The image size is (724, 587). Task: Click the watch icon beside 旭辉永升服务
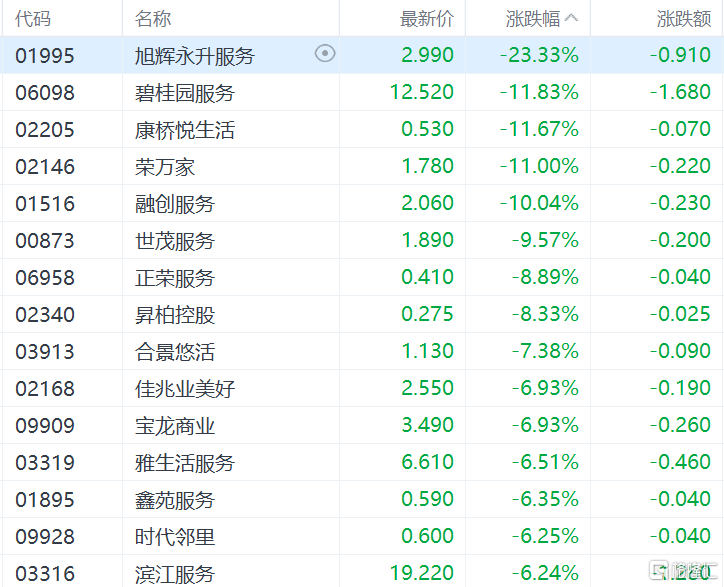325,54
